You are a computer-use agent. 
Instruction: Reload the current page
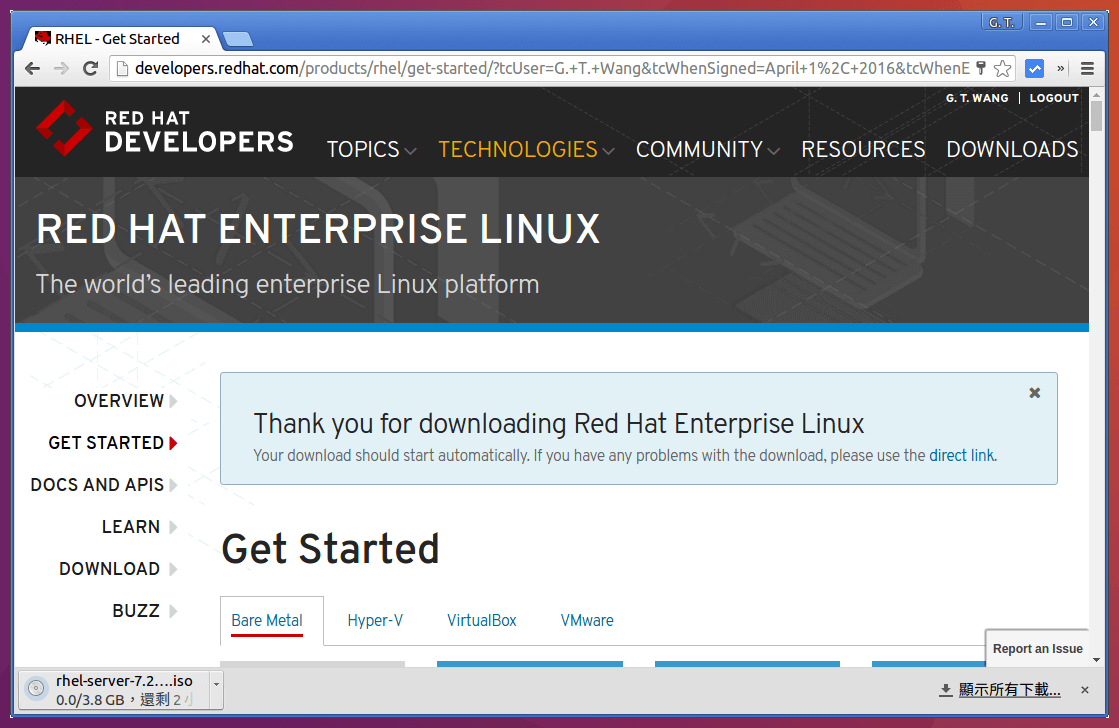90,69
